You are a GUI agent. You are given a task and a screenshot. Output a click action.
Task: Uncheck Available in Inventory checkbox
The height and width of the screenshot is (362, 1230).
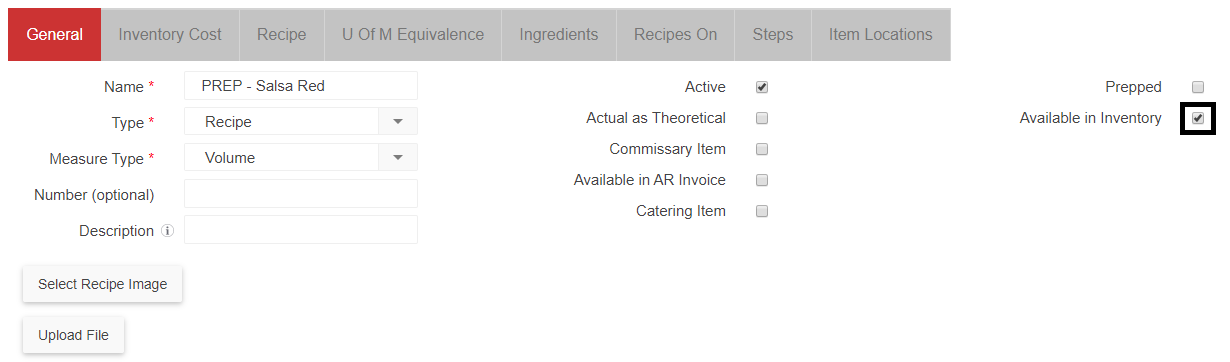(1198, 118)
